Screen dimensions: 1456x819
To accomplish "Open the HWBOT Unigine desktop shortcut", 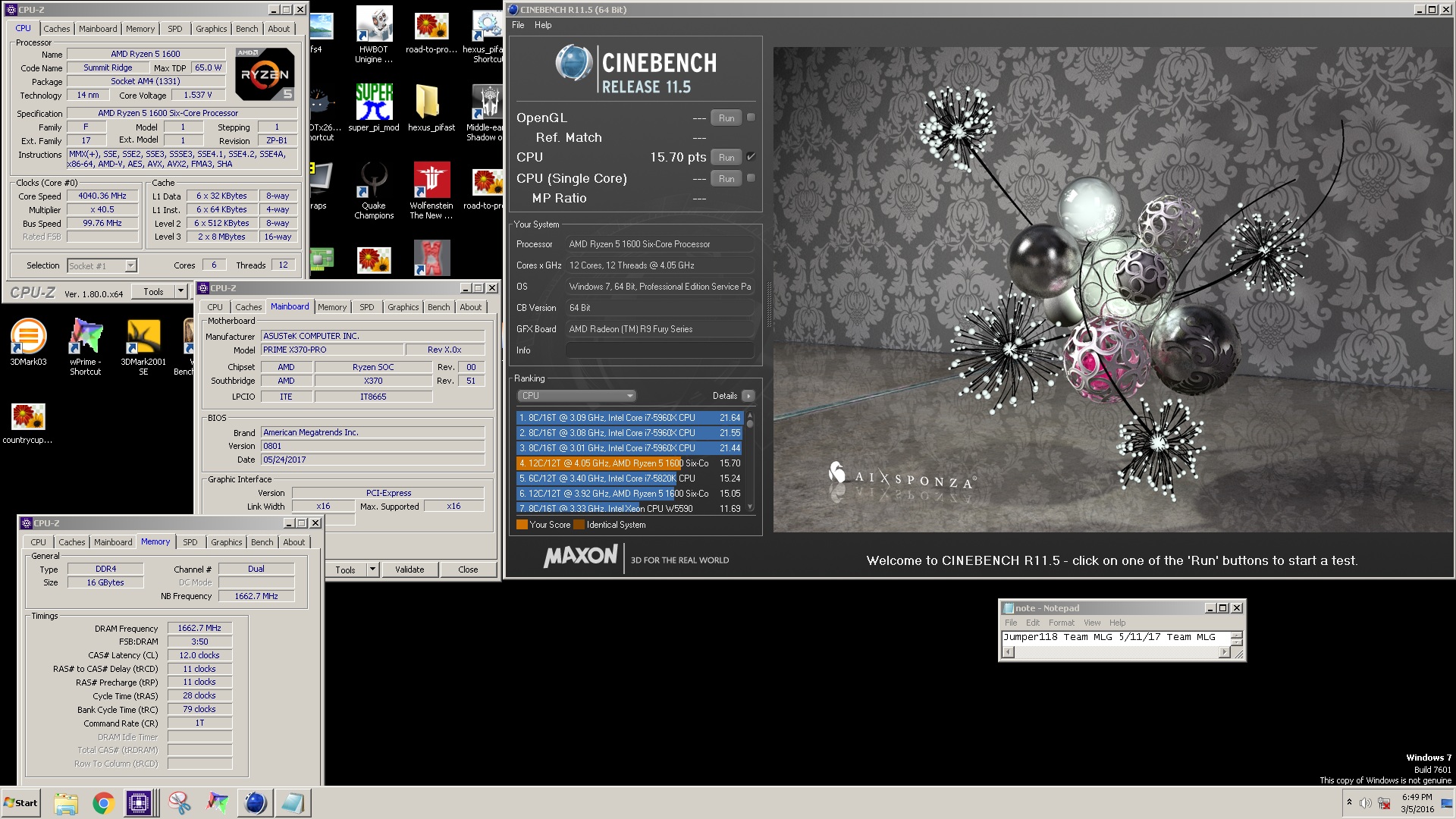I will [374, 34].
